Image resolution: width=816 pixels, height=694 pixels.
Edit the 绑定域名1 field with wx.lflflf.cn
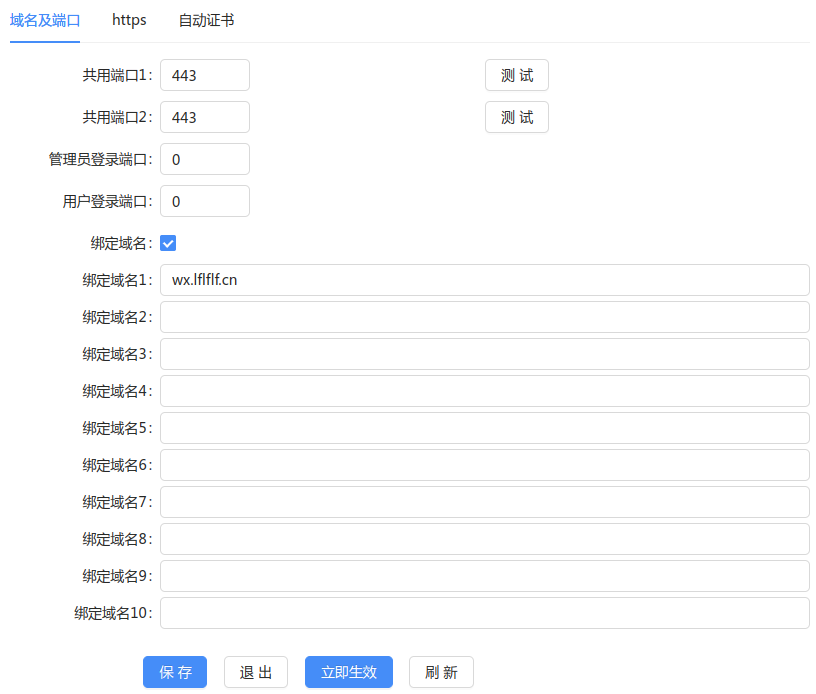[x=484, y=280]
